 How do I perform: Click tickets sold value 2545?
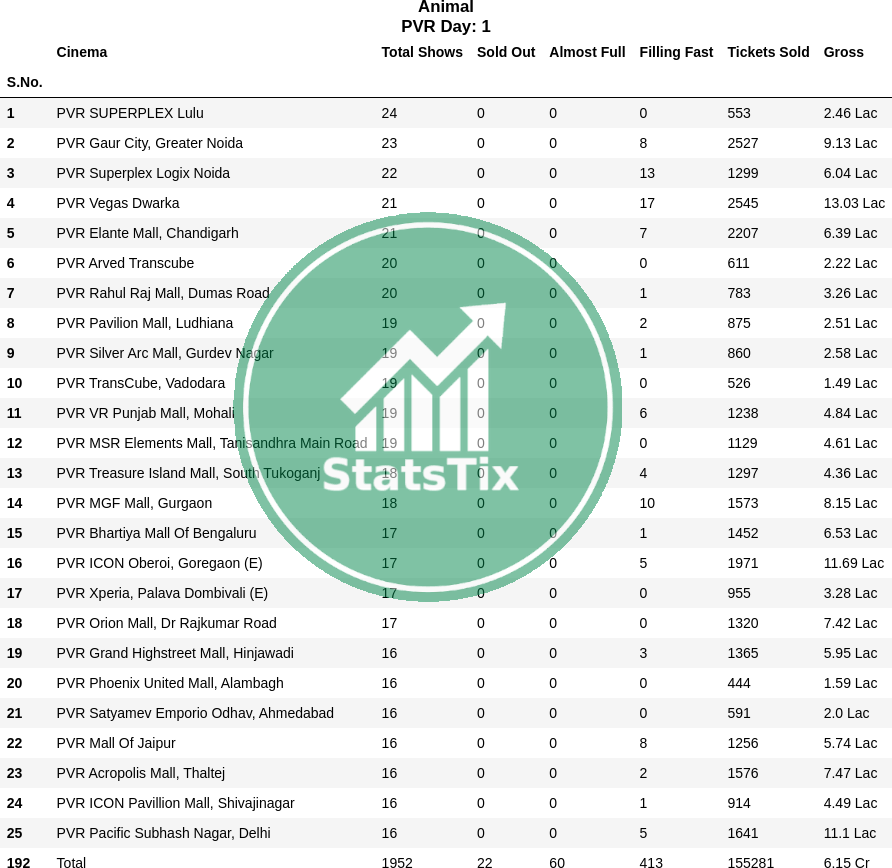(x=742, y=203)
